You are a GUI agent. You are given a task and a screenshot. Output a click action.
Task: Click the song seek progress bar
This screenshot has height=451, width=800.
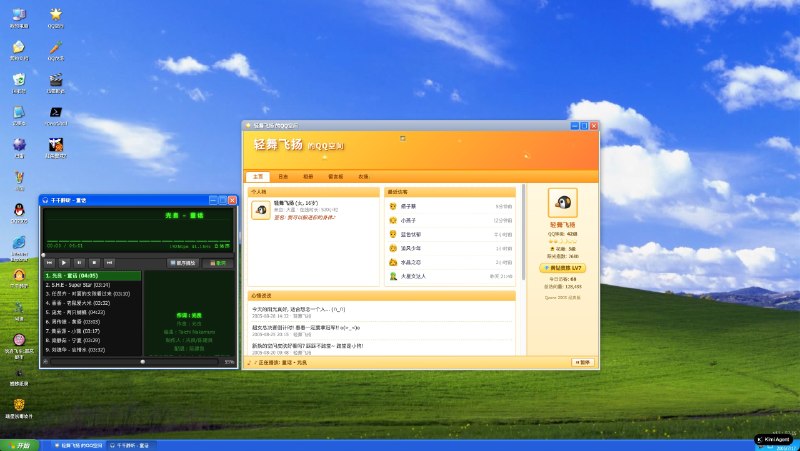pos(138,255)
